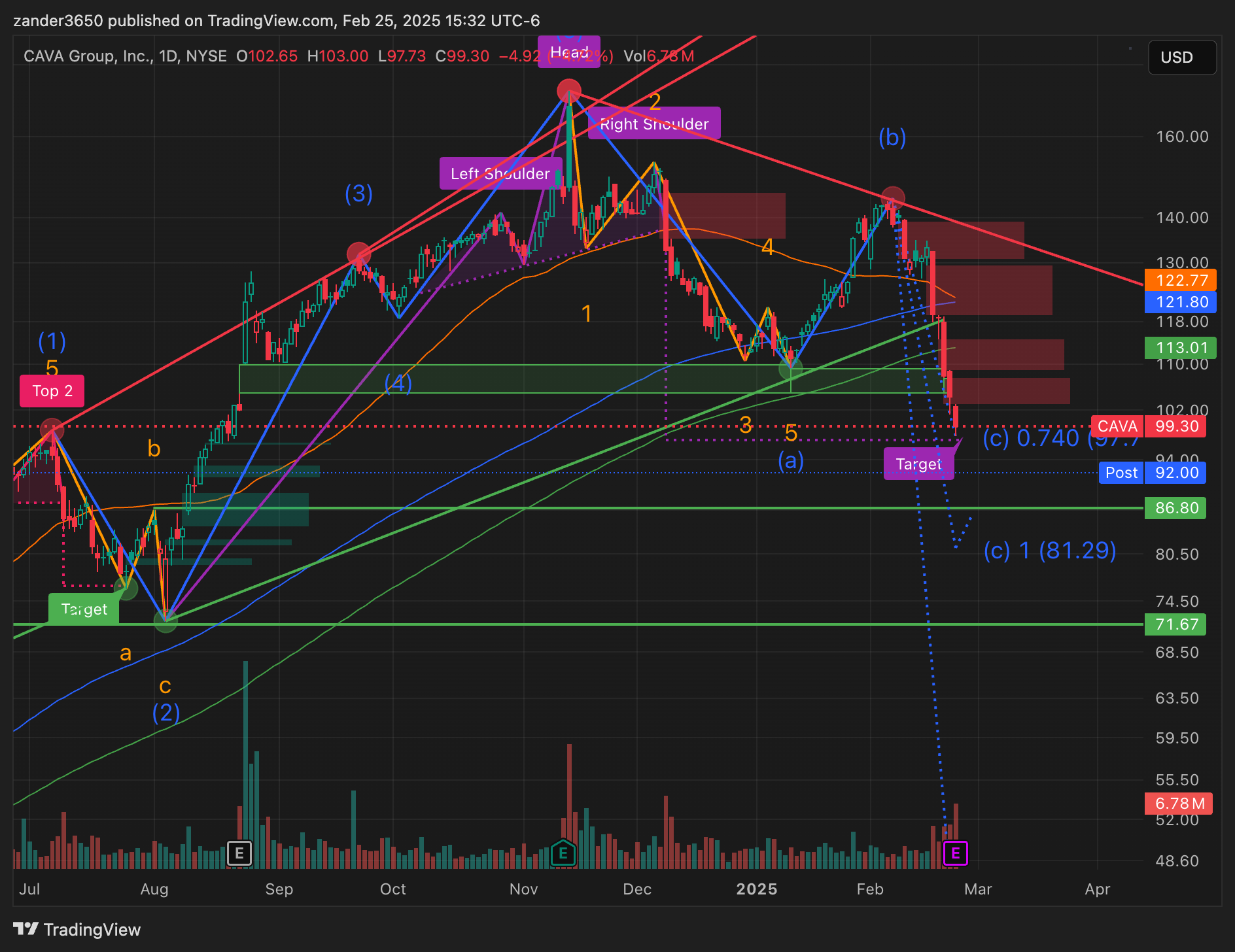The image size is (1235, 952).
Task: Open the magenta E earnings marker near March
Action: (956, 853)
